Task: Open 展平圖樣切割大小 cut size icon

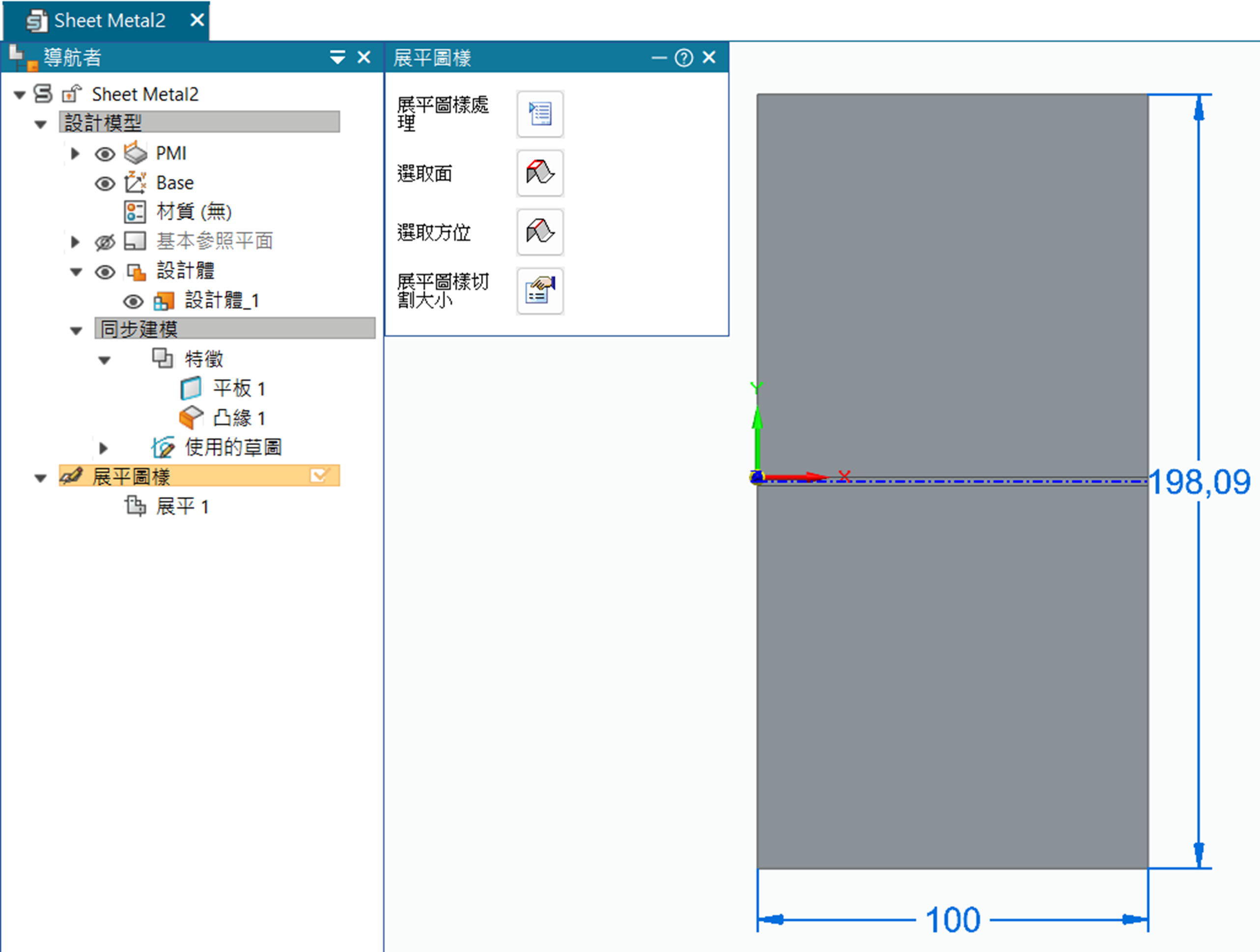Action: tap(539, 291)
